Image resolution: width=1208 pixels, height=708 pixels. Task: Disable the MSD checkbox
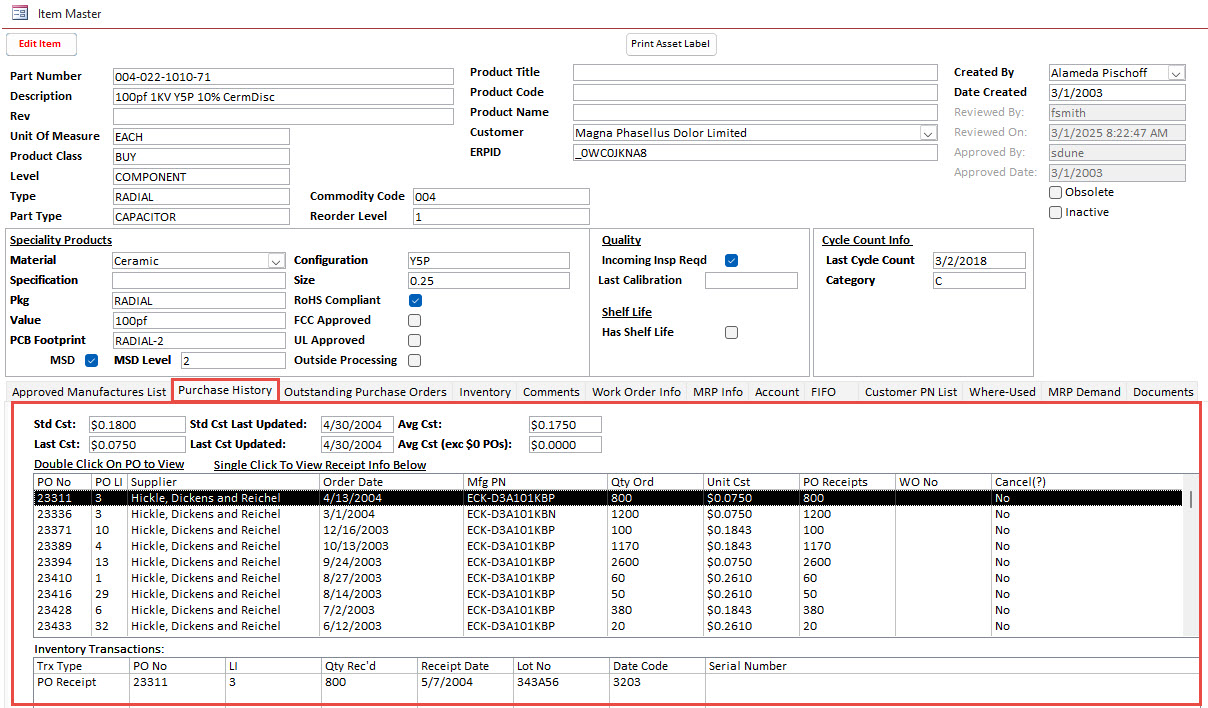click(x=91, y=360)
